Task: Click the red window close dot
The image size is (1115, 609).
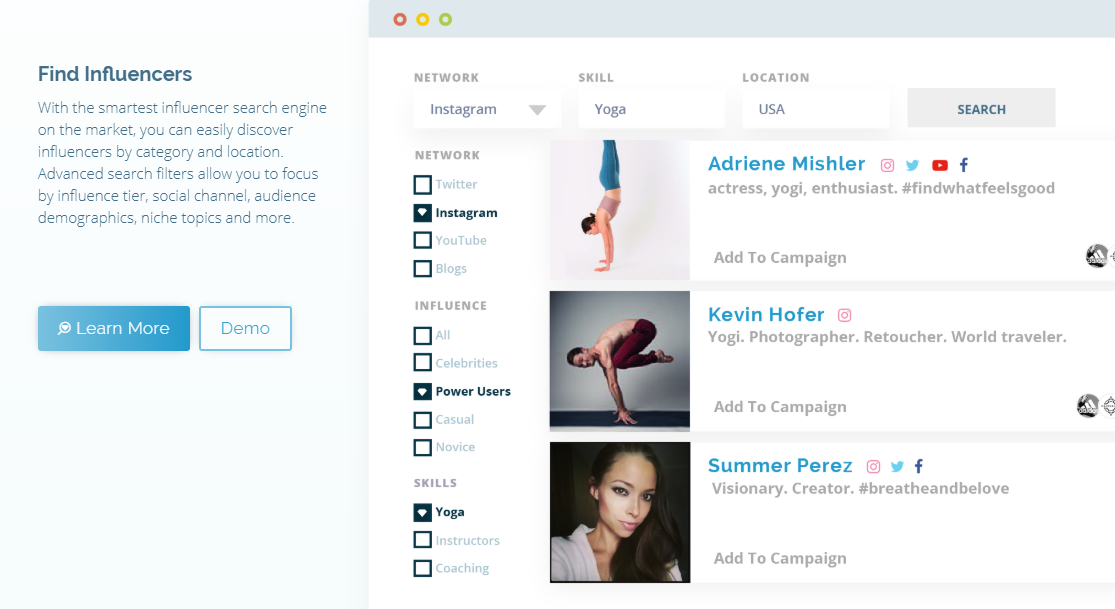Action: point(400,19)
